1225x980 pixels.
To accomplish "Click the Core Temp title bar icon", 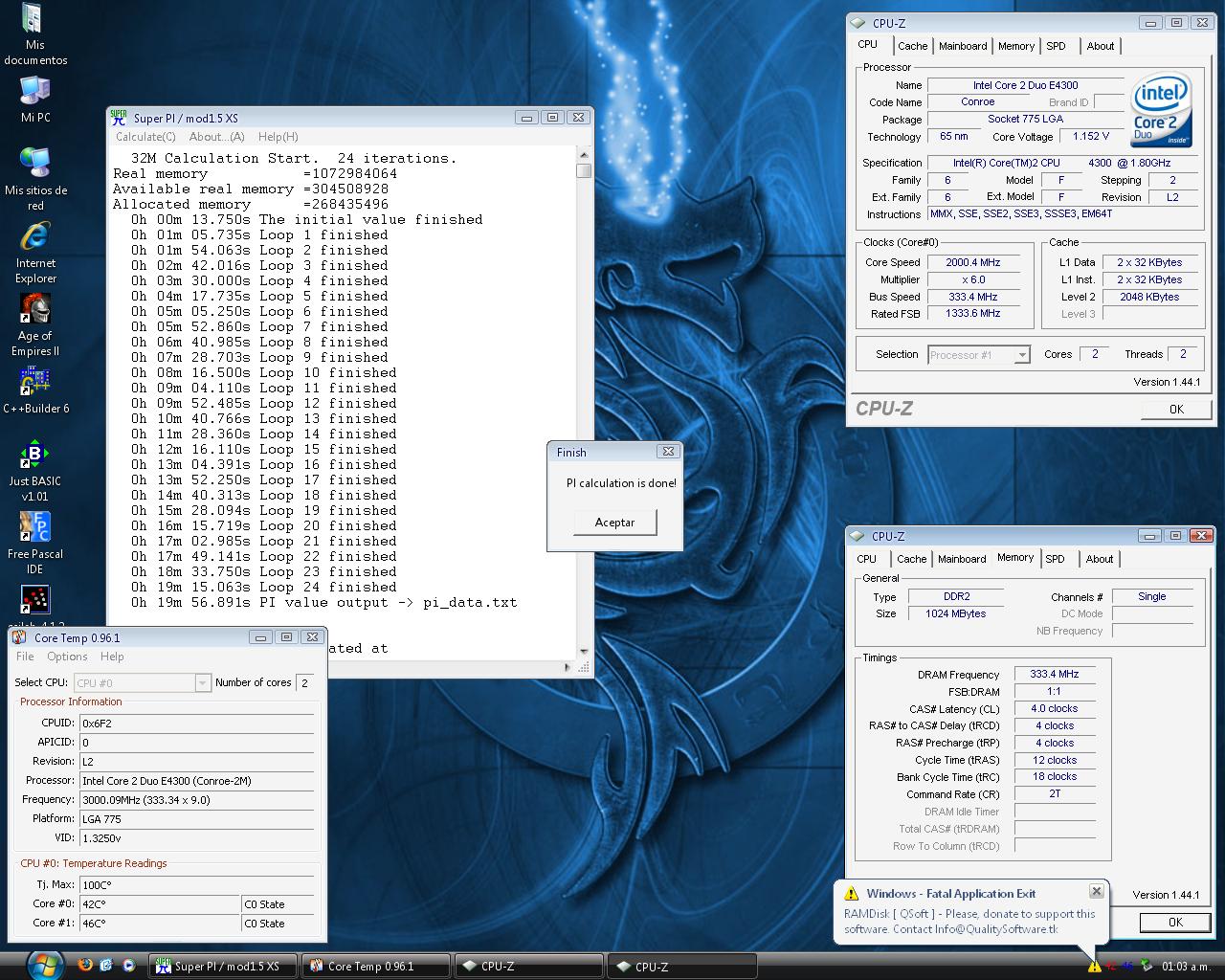I will [19, 637].
